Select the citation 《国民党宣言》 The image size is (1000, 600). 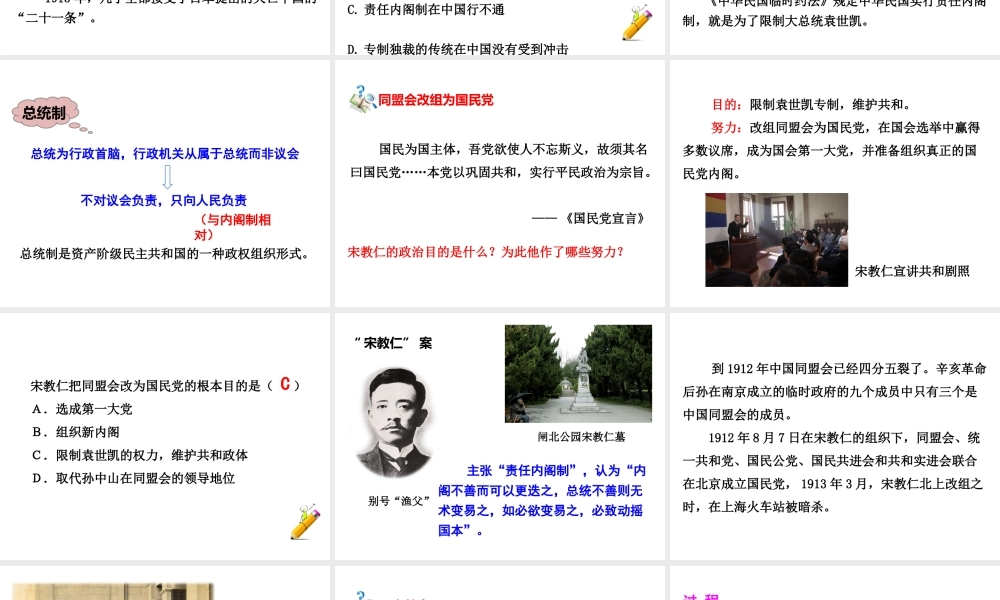(x=605, y=219)
